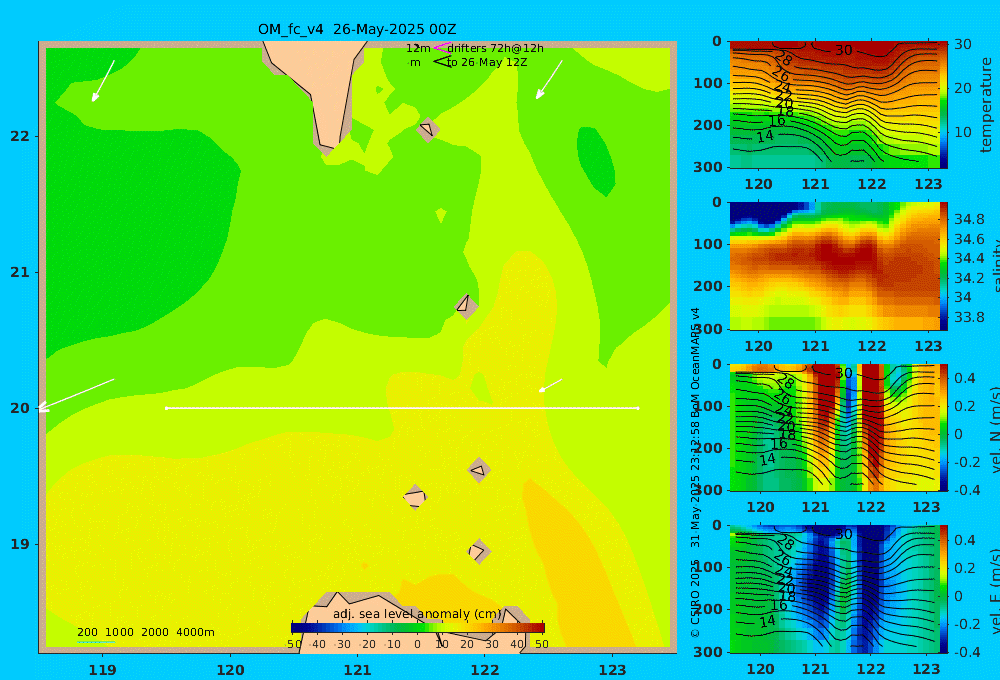Click the vel. N (m/s) colorbar
This screenshot has height=680, width=1000.
tap(944, 427)
